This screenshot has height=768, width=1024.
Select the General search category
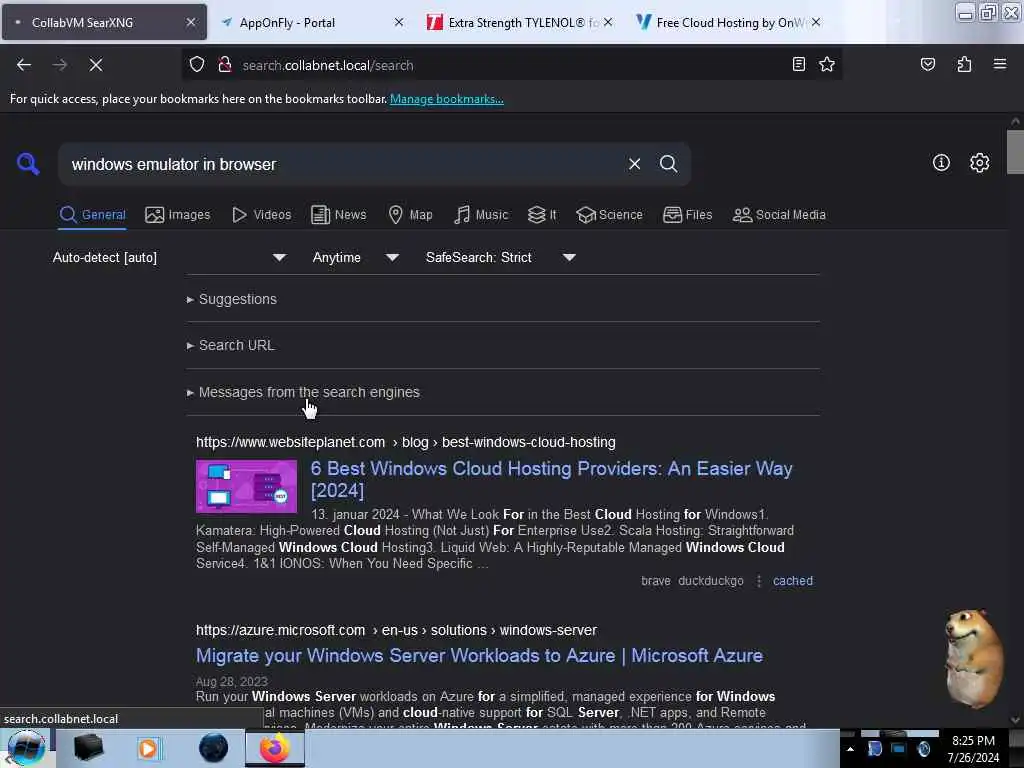coord(92,215)
